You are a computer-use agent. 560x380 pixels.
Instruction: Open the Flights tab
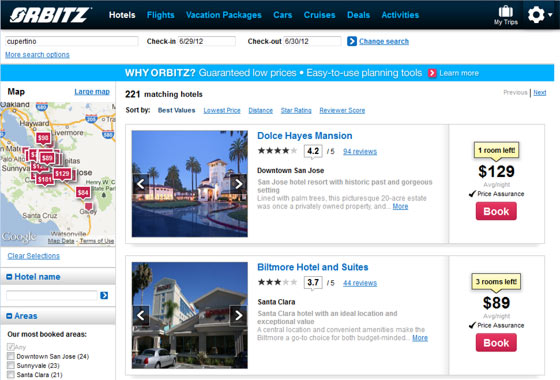160,15
